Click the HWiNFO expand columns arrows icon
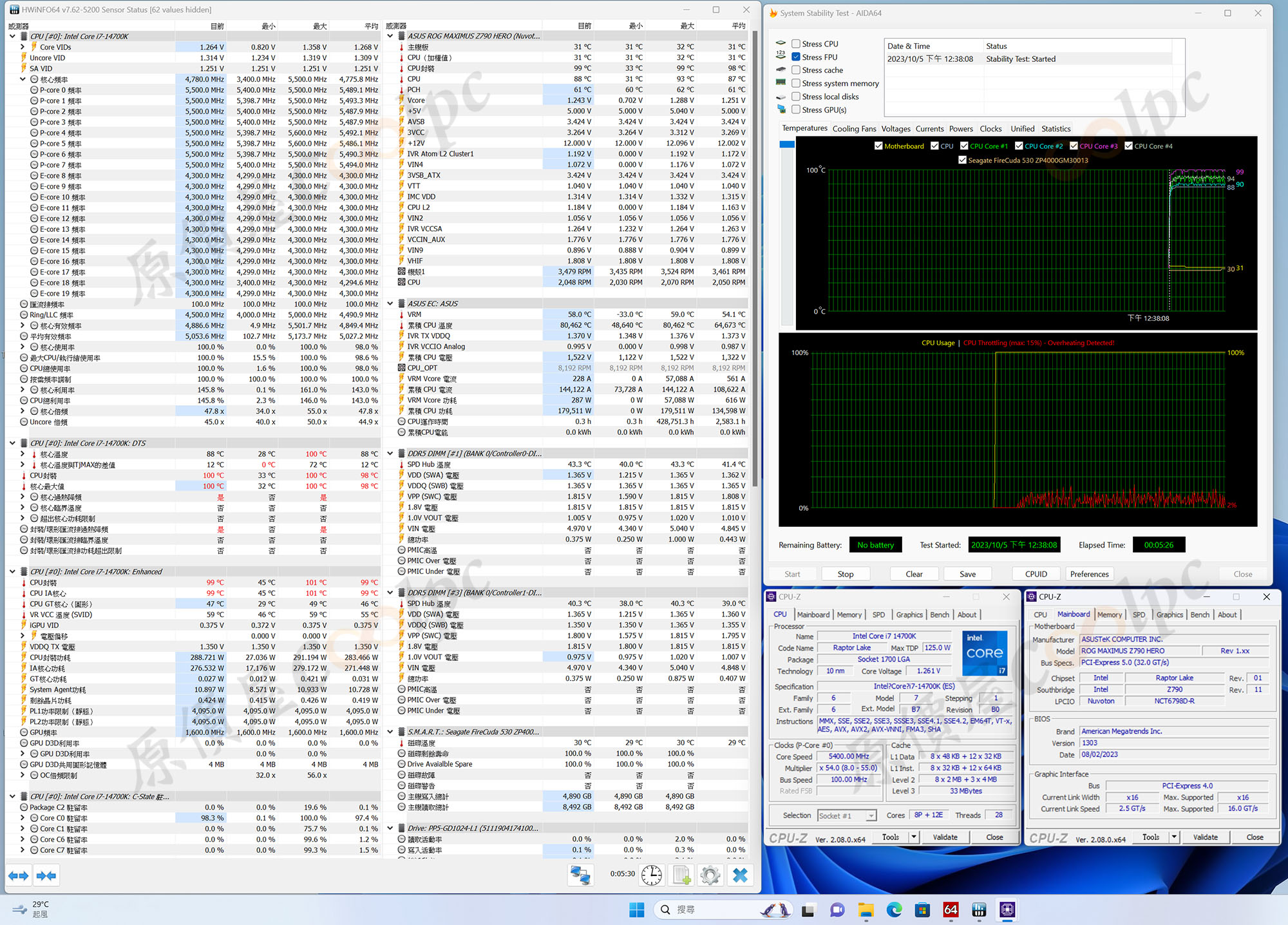 pos(19,875)
